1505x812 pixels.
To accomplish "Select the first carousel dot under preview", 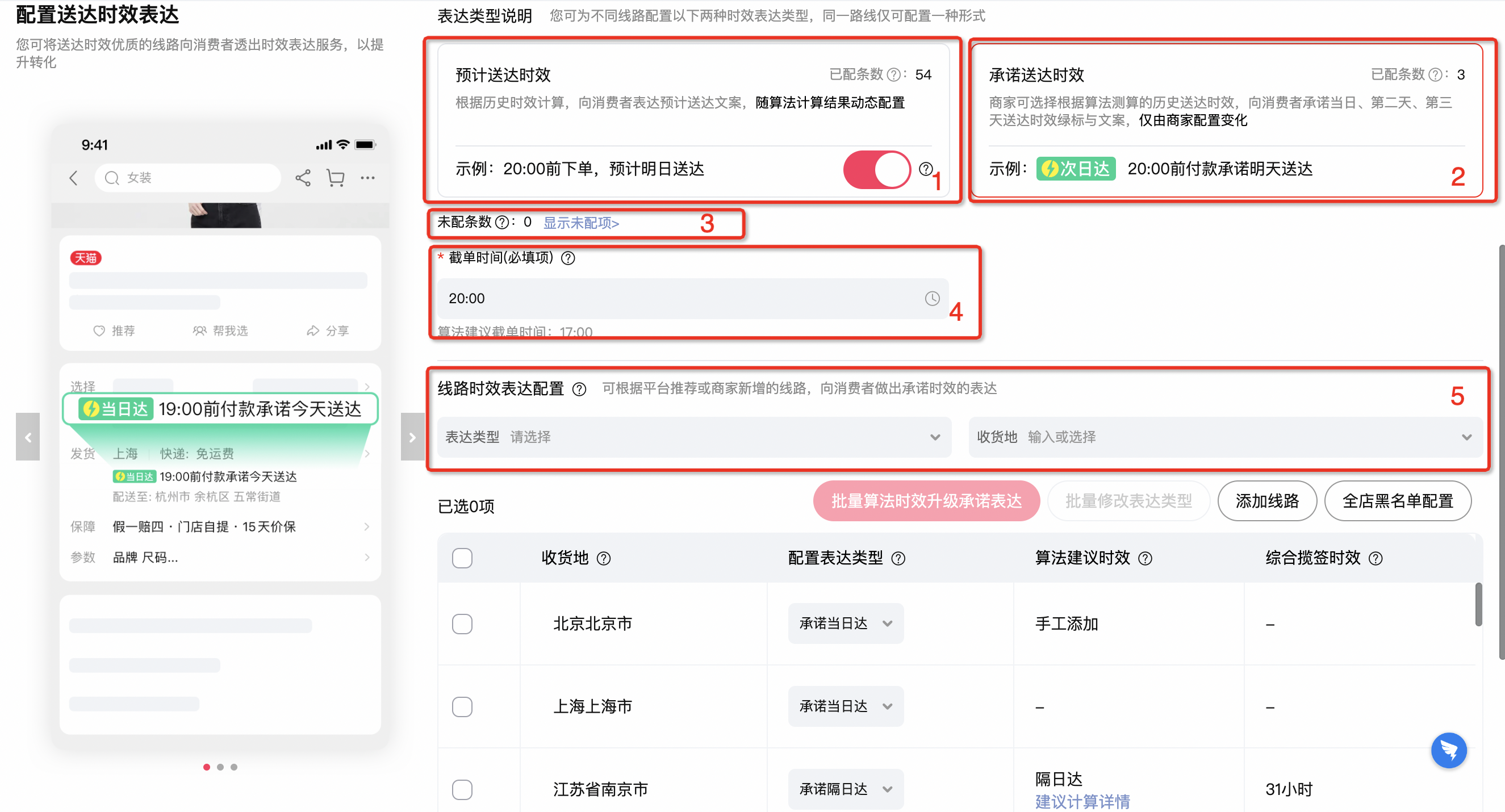I will [206, 768].
